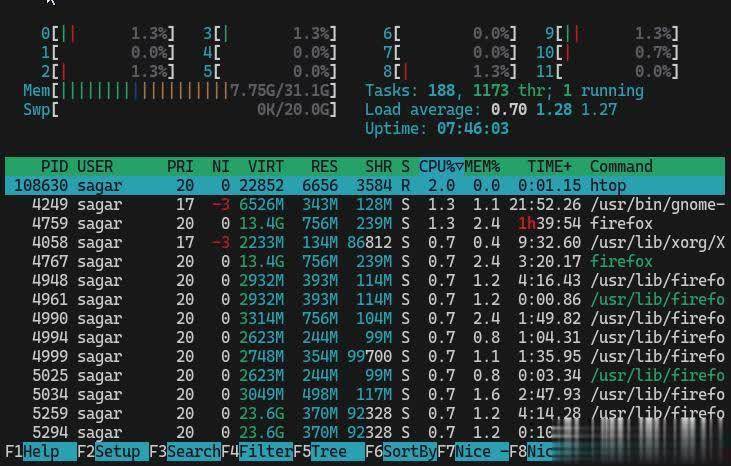Screen dimensions: 731x466
Task: Click the PID column header
Action: click(54, 166)
